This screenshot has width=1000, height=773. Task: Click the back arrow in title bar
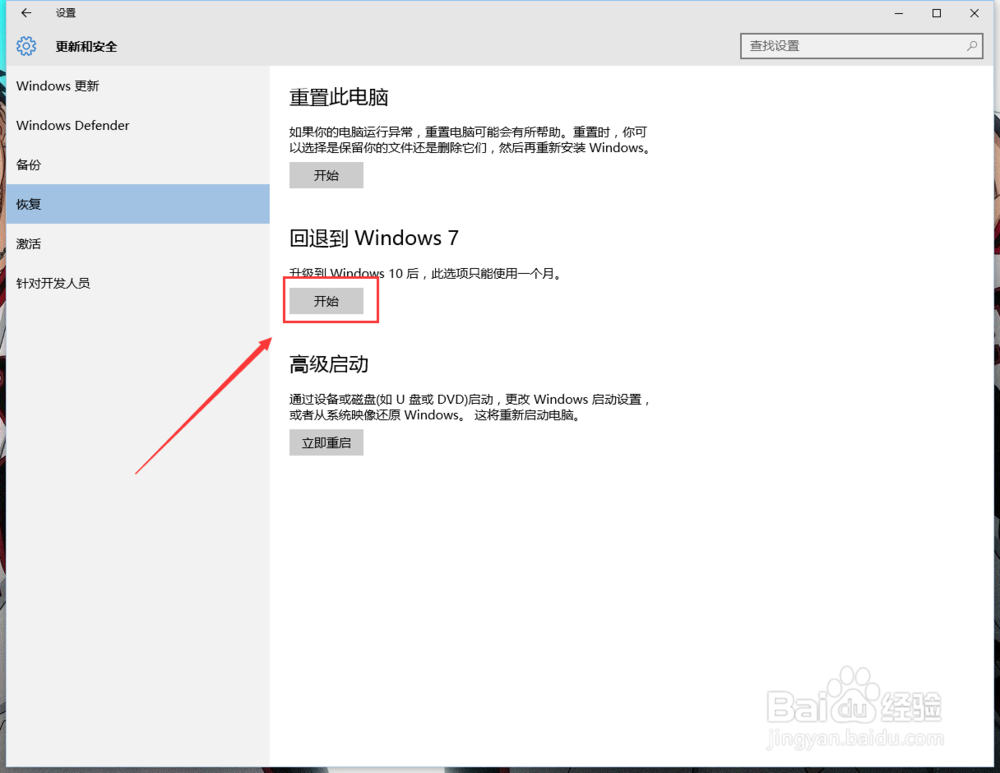tap(26, 13)
